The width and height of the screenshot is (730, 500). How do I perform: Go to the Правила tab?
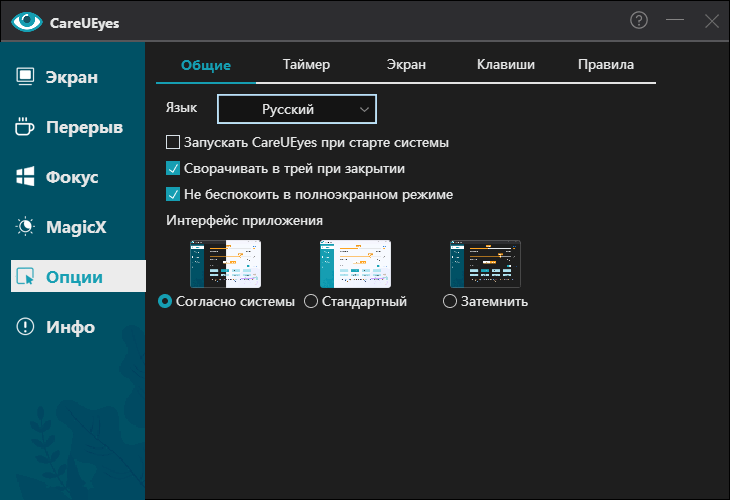tap(605, 65)
